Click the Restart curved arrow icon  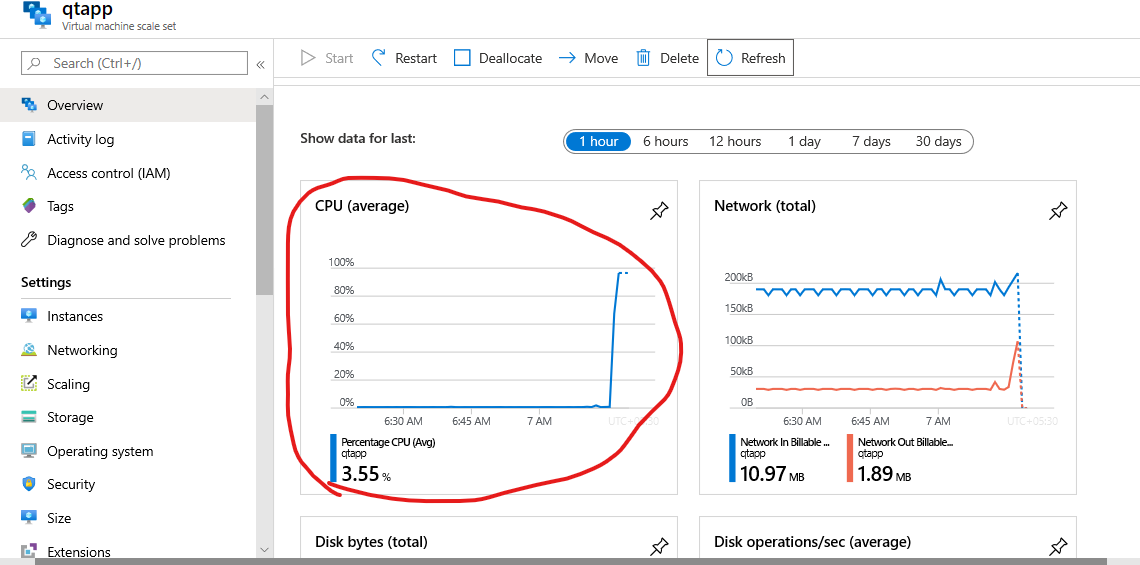pos(378,57)
